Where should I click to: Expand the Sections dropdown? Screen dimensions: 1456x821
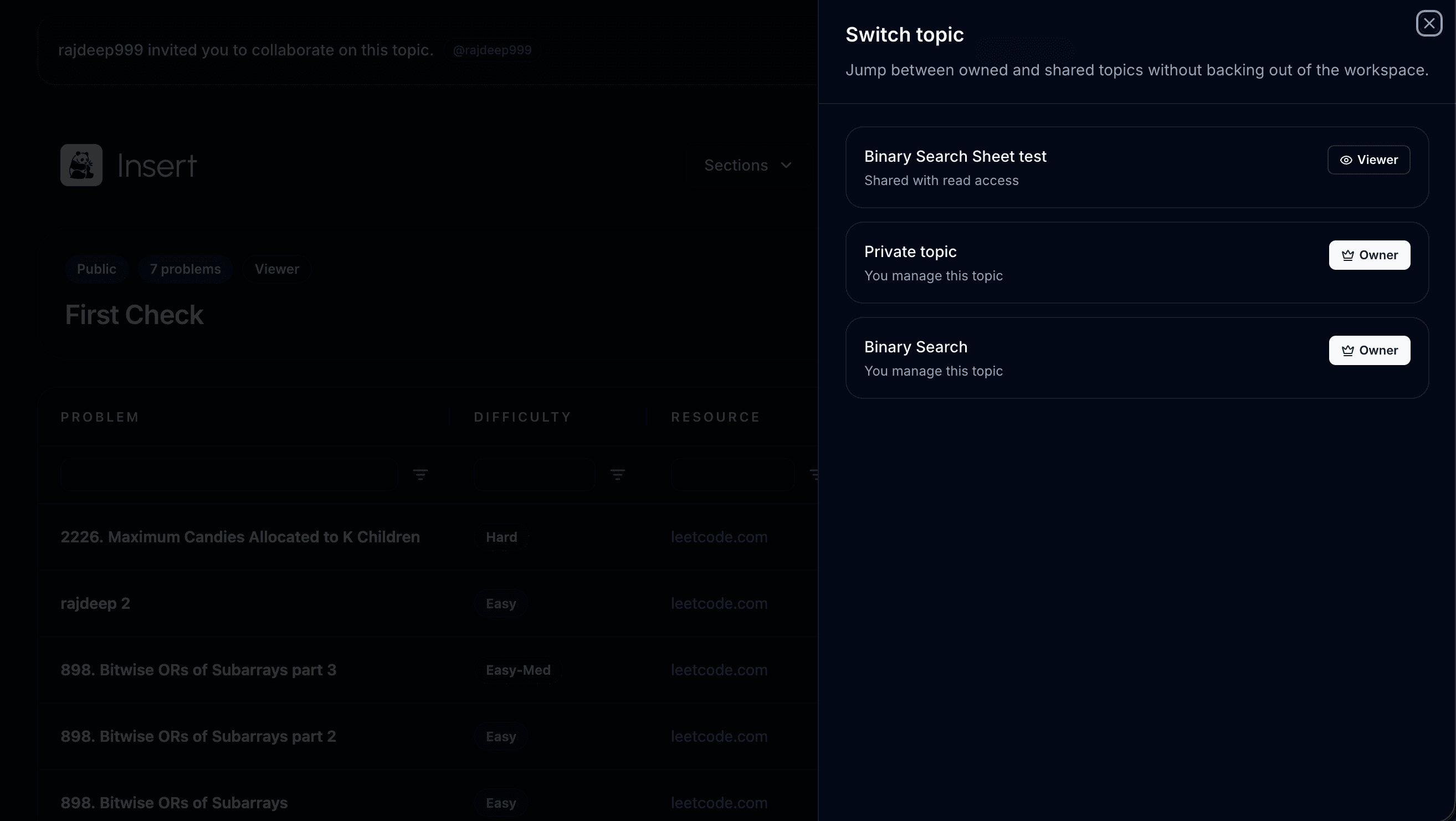(x=747, y=165)
